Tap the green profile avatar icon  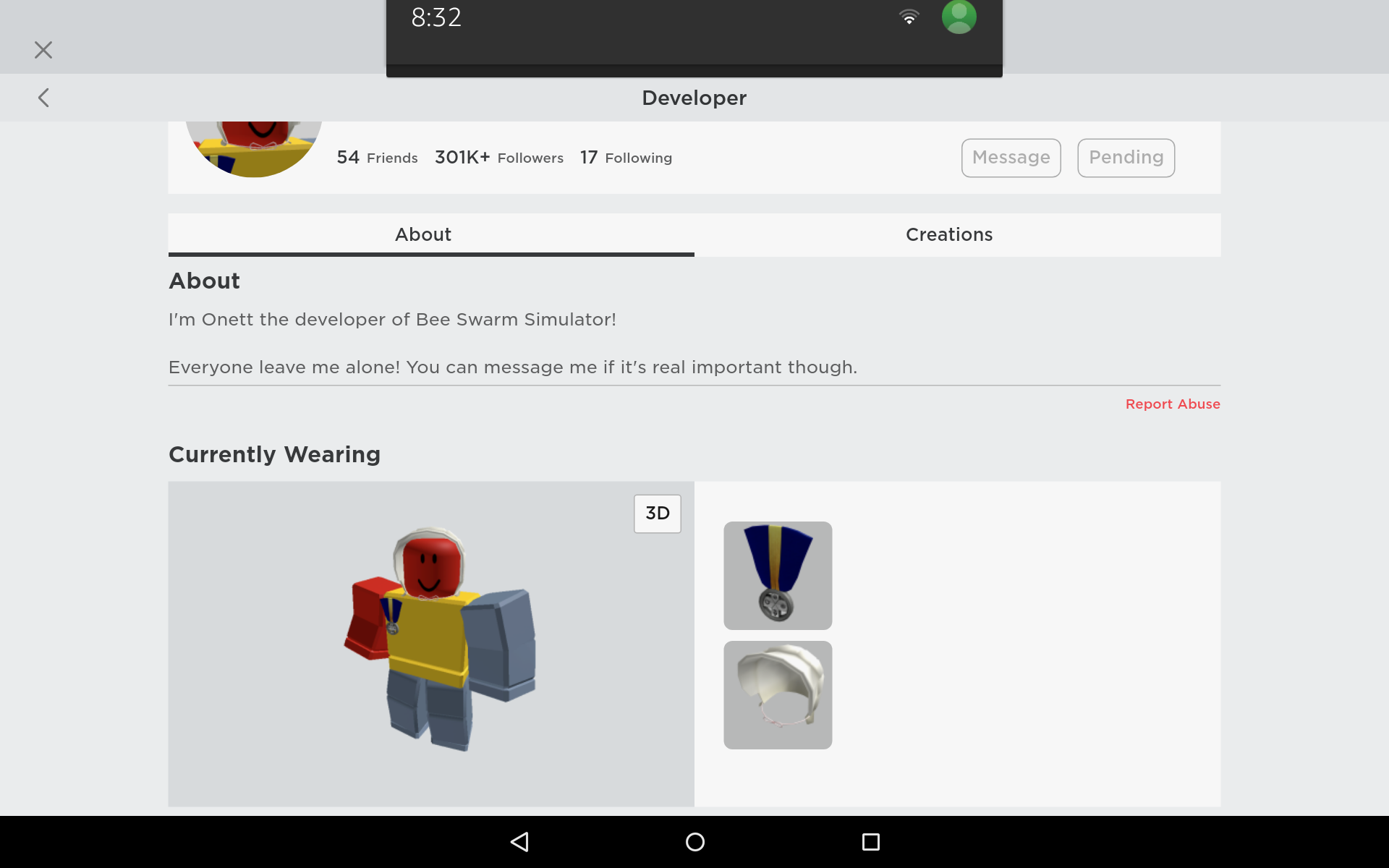click(959, 17)
